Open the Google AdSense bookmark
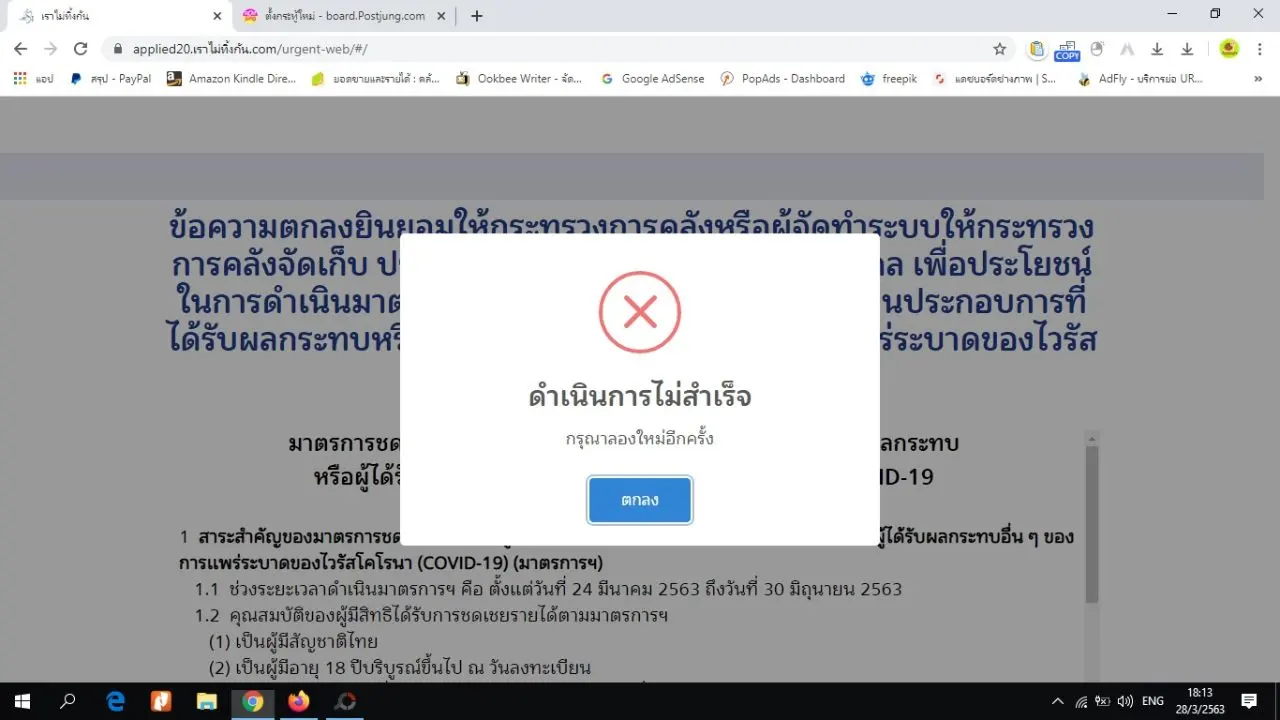The image size is (1280, 720). click(x=652, y=78)
